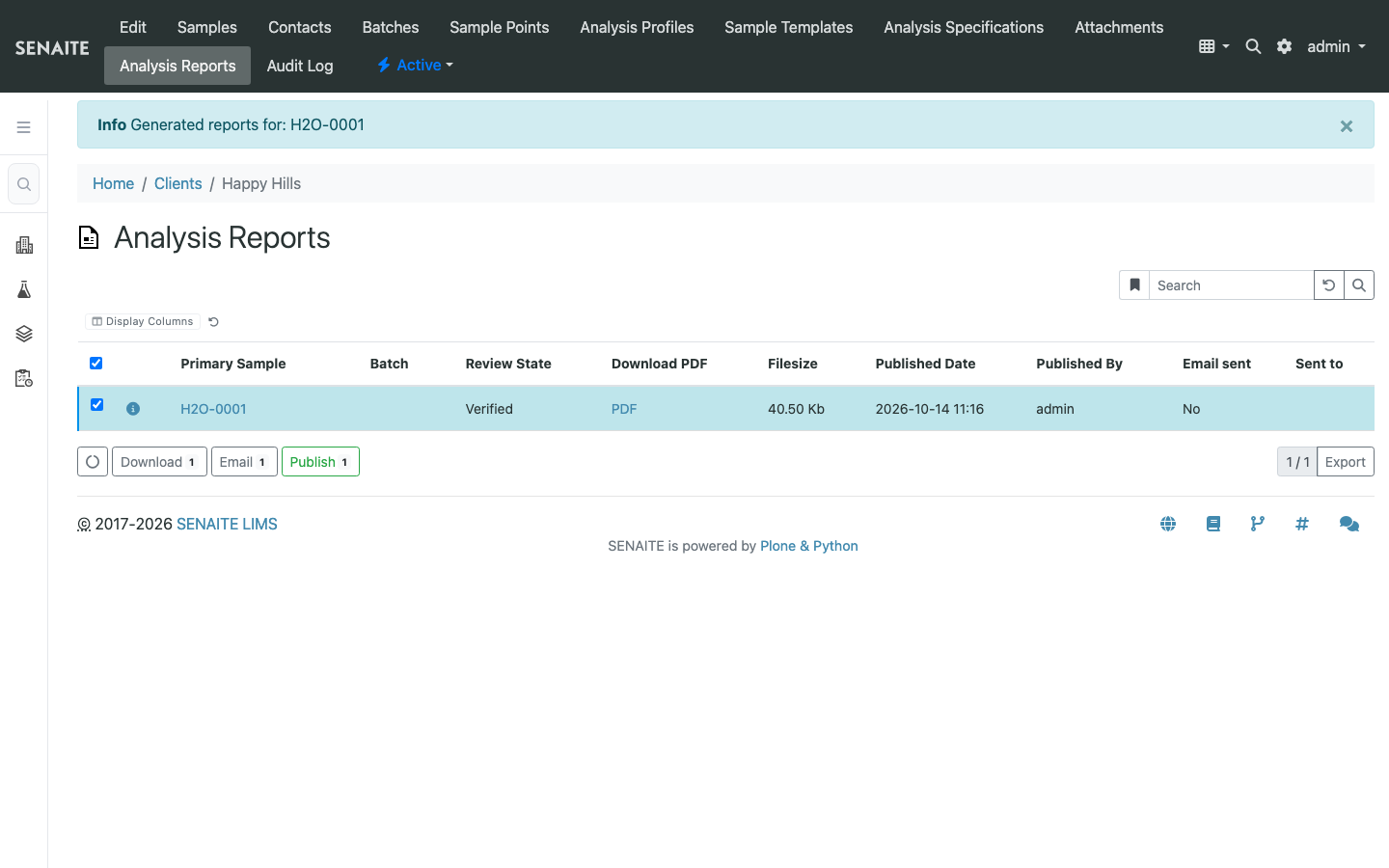This screenshot has width=1389, height=868.
Task: Download the PDF link for H2O-0001
Action: coord(624,409)
